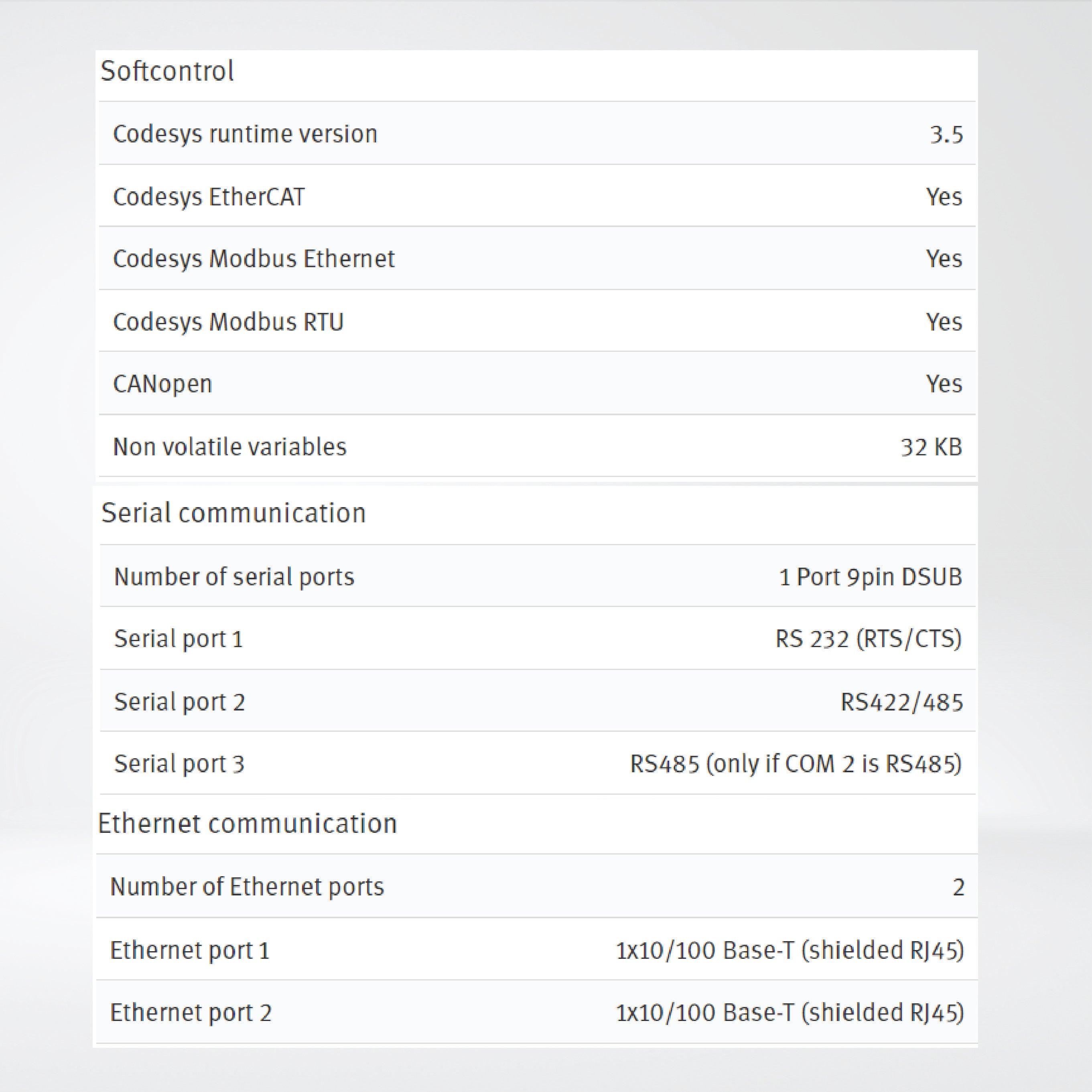Click the Ethernet communication section heading
Screen dimensions: 1092x1092
click(x=248, y=824)
